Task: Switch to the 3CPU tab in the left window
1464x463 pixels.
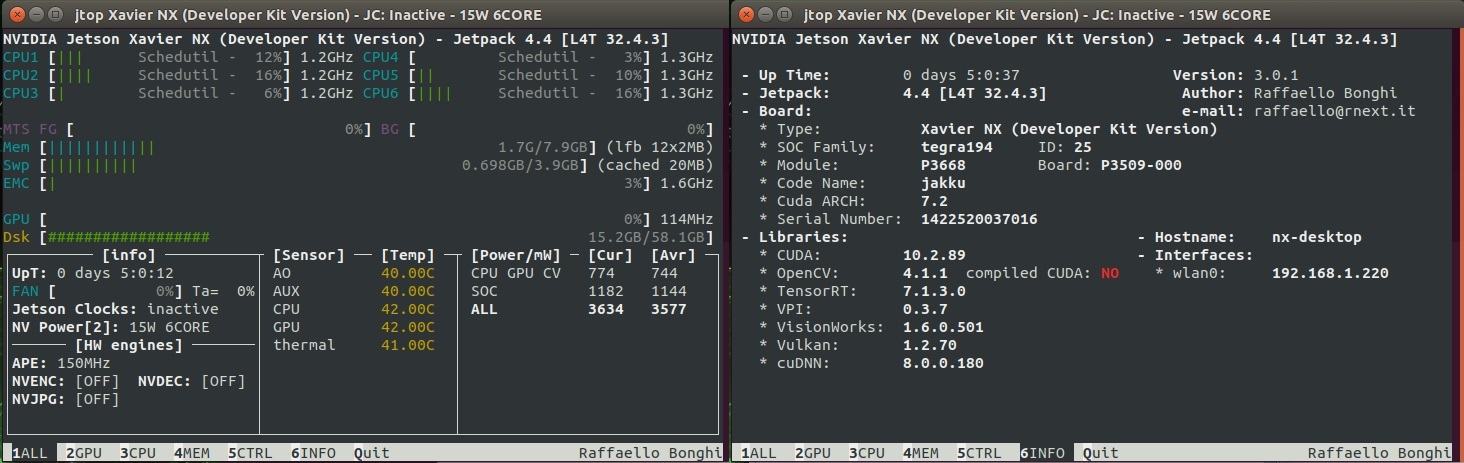Action: coord(138,453)
